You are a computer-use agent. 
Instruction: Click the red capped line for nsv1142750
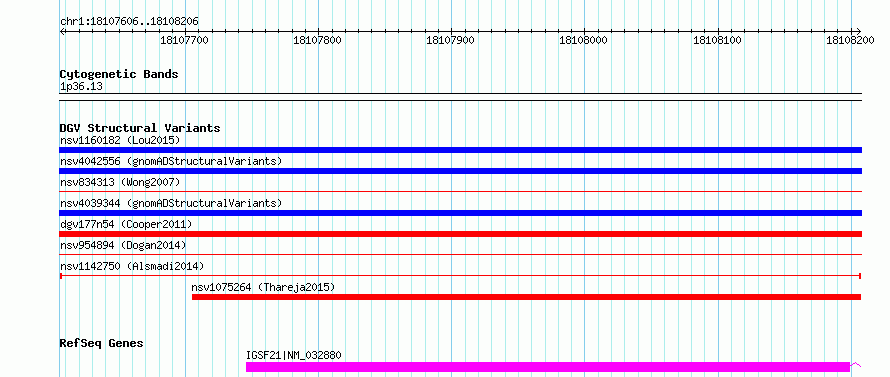pos(460,275)
